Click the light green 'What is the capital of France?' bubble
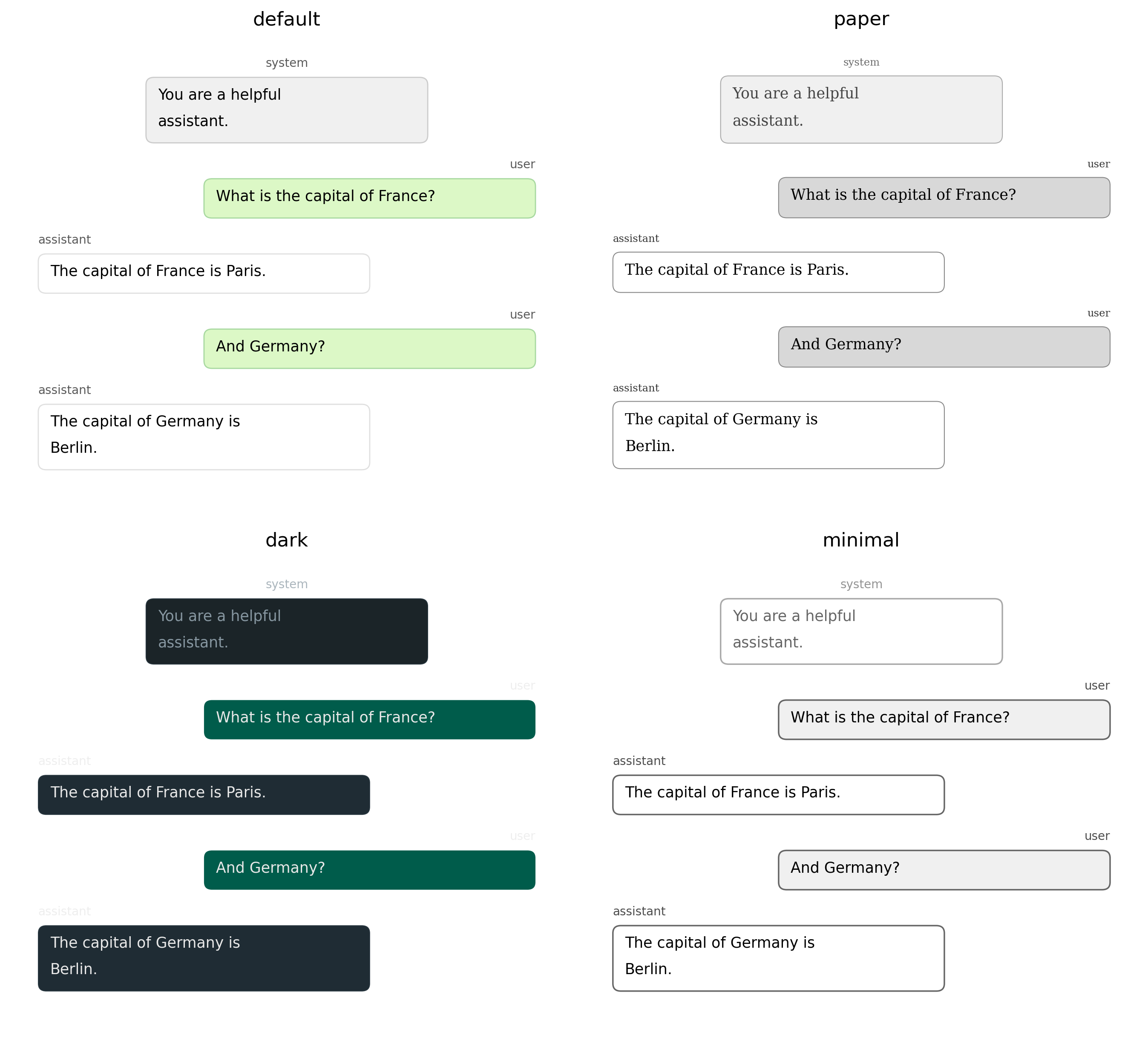1148x1041 pixels. (x=370, y=198)
